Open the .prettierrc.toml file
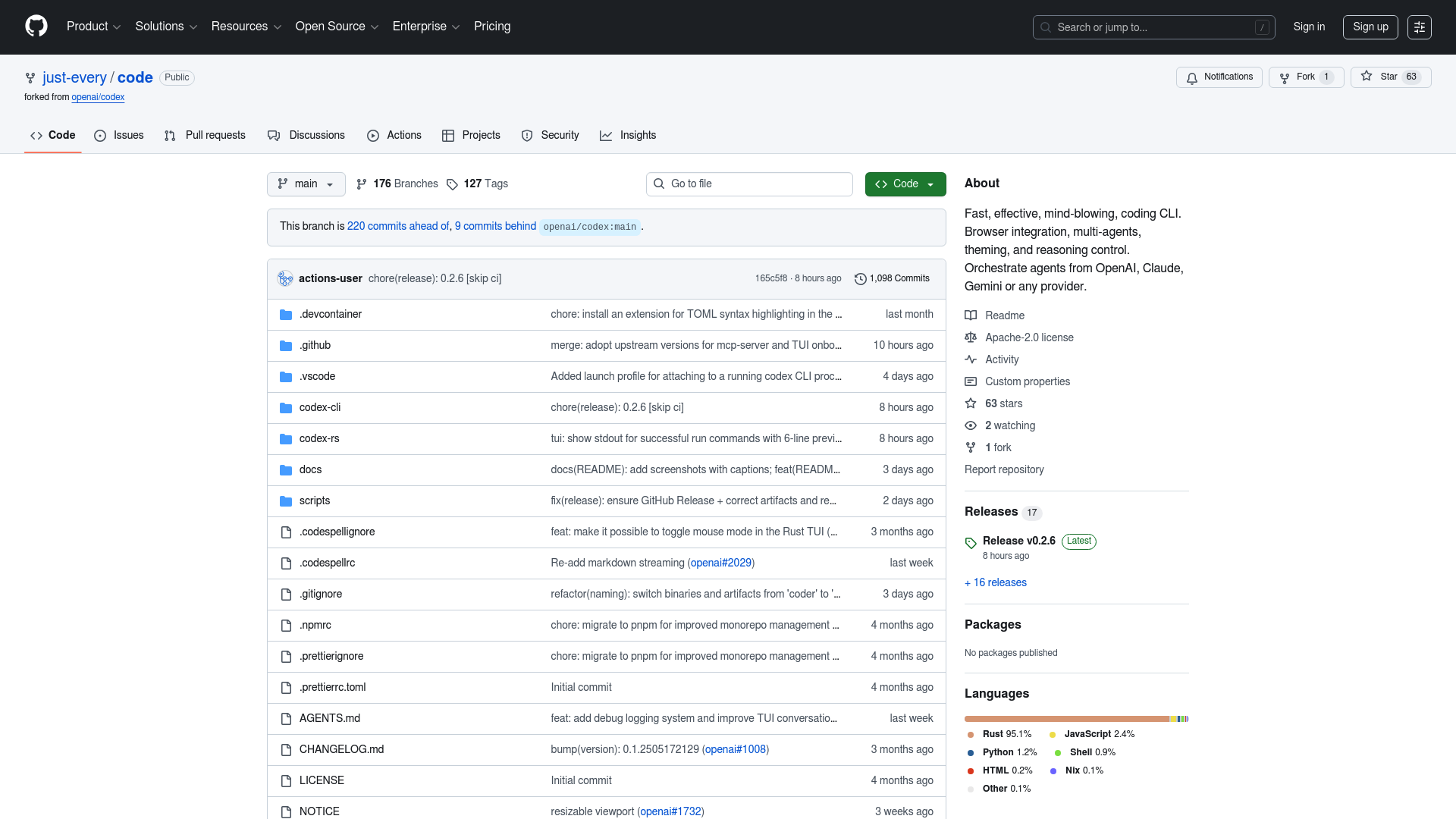Viewport: 1456px width, 819px height. click(333, 688)
